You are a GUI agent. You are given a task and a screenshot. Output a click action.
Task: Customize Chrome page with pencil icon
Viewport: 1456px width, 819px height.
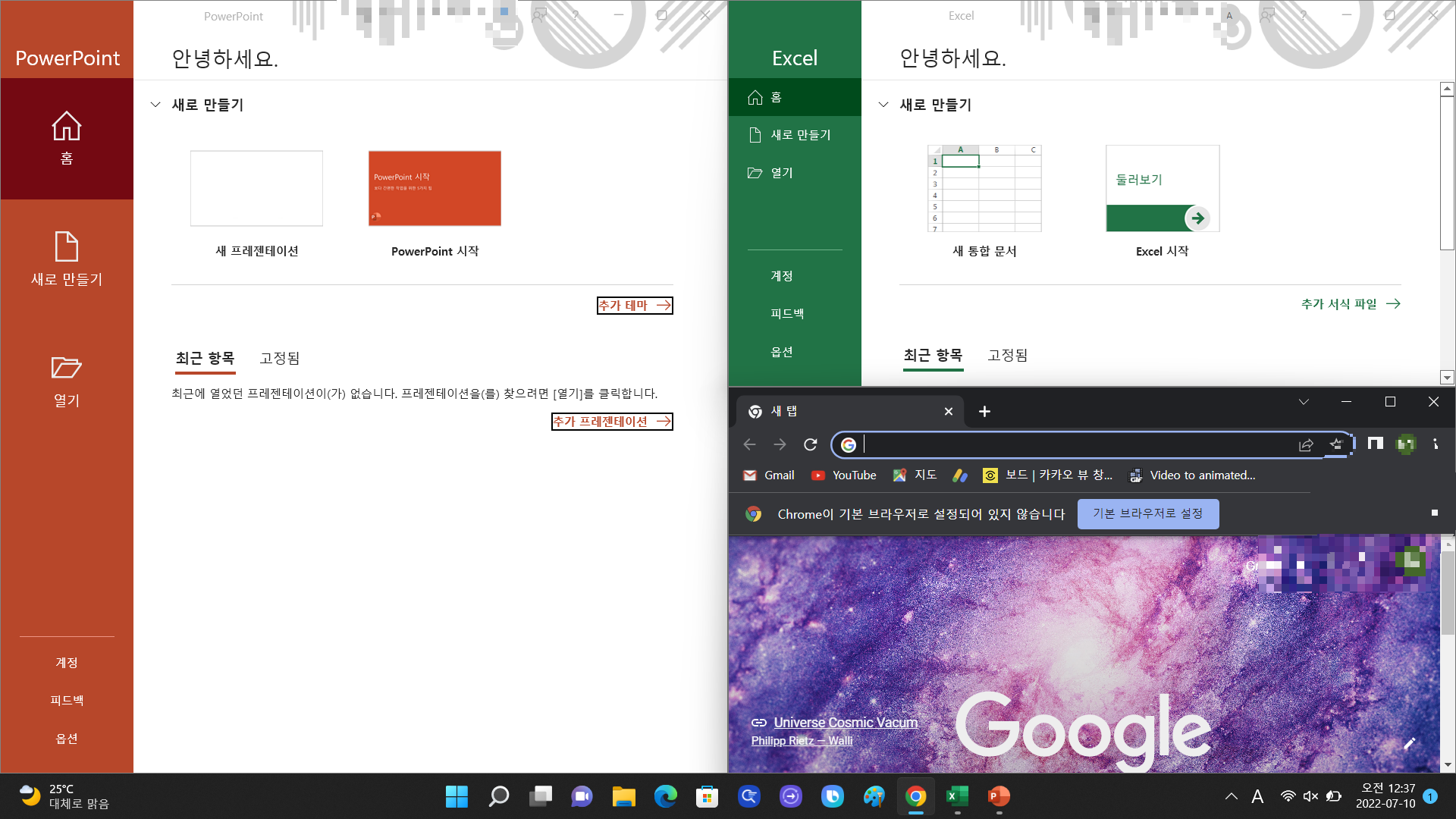point(1409,743)
